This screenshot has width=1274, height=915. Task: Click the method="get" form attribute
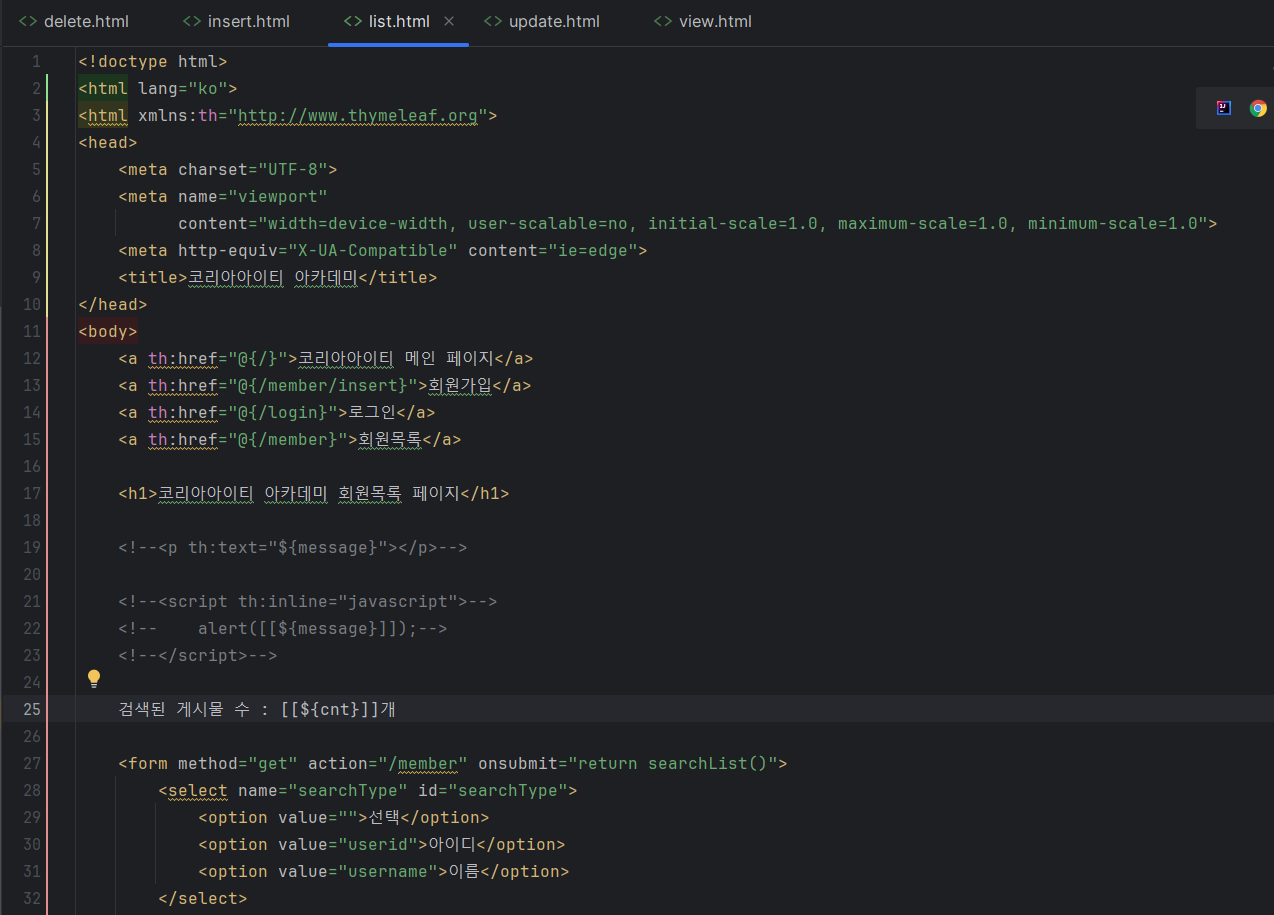point(238,763)
